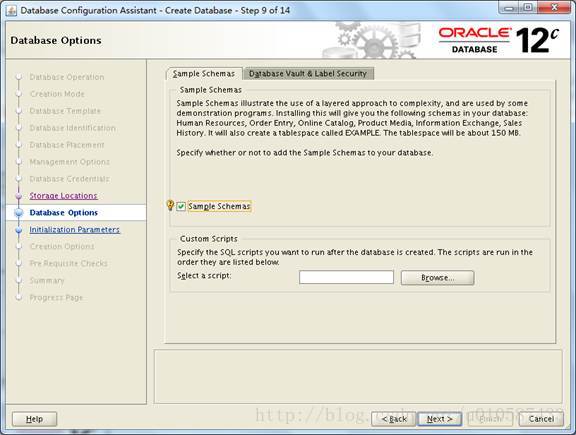The height and width of the screenshot is (435, 576).
Task: Select Database Options in the step list
Action: tap(64, 213)
